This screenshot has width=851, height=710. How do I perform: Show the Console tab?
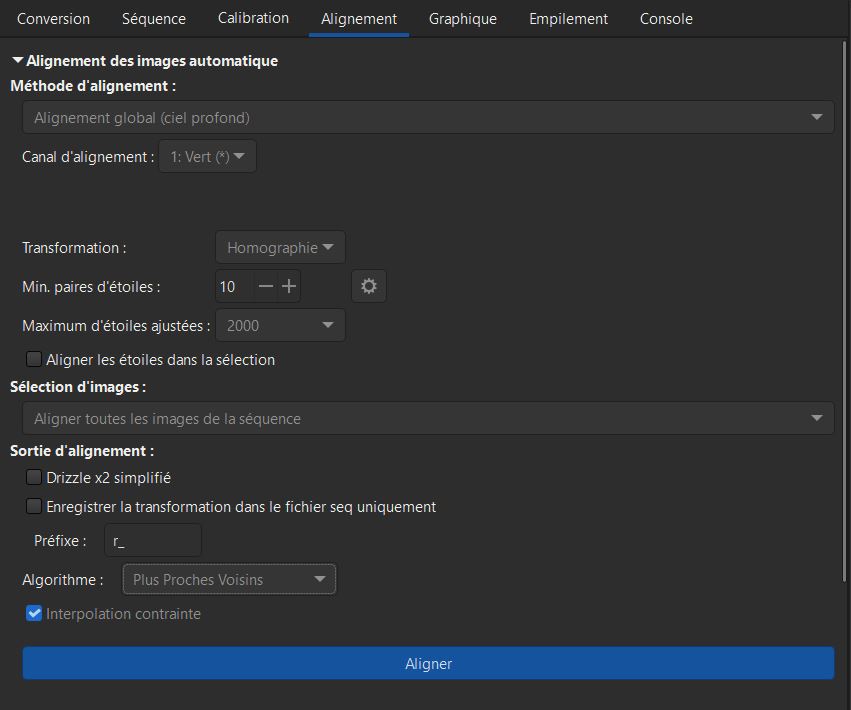(666, 18)
